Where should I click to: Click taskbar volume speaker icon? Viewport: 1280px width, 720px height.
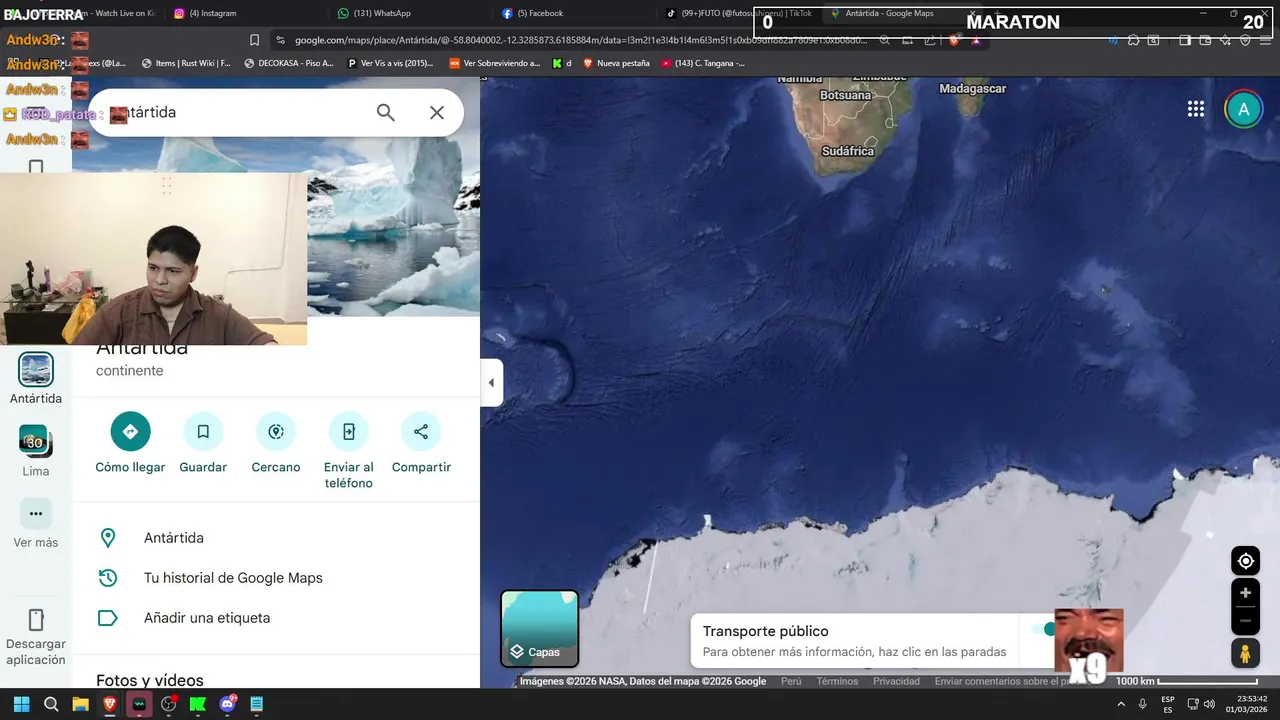click(x=1209, y=704)
